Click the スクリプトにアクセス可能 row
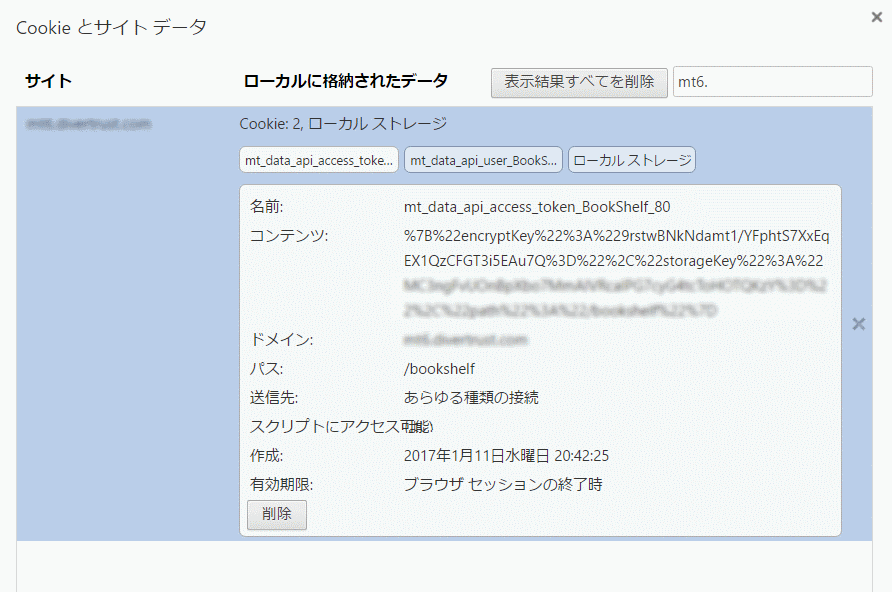 [x=341, y=427]
